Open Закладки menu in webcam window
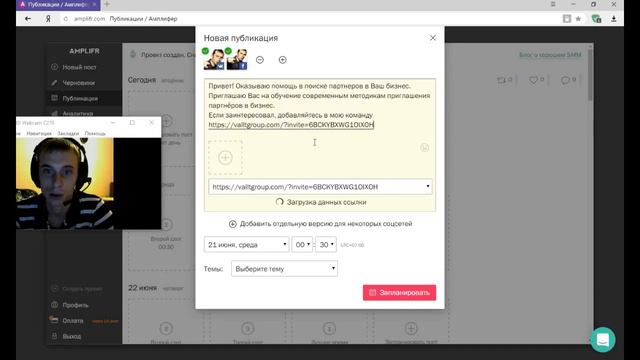 click(x=68, y=133)
